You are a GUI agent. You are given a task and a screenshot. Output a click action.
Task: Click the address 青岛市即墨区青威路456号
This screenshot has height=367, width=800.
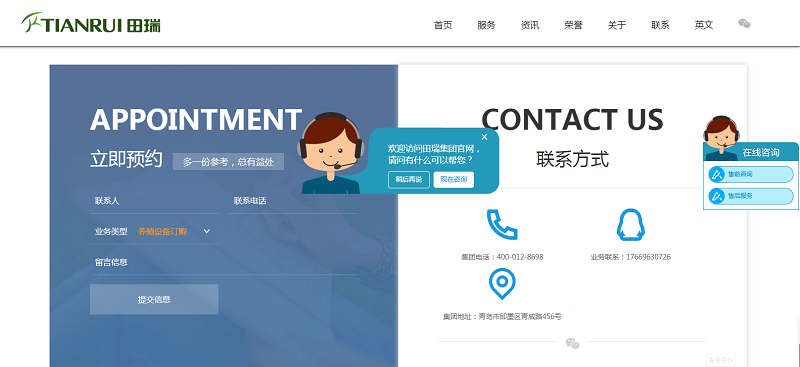point(520,317)
